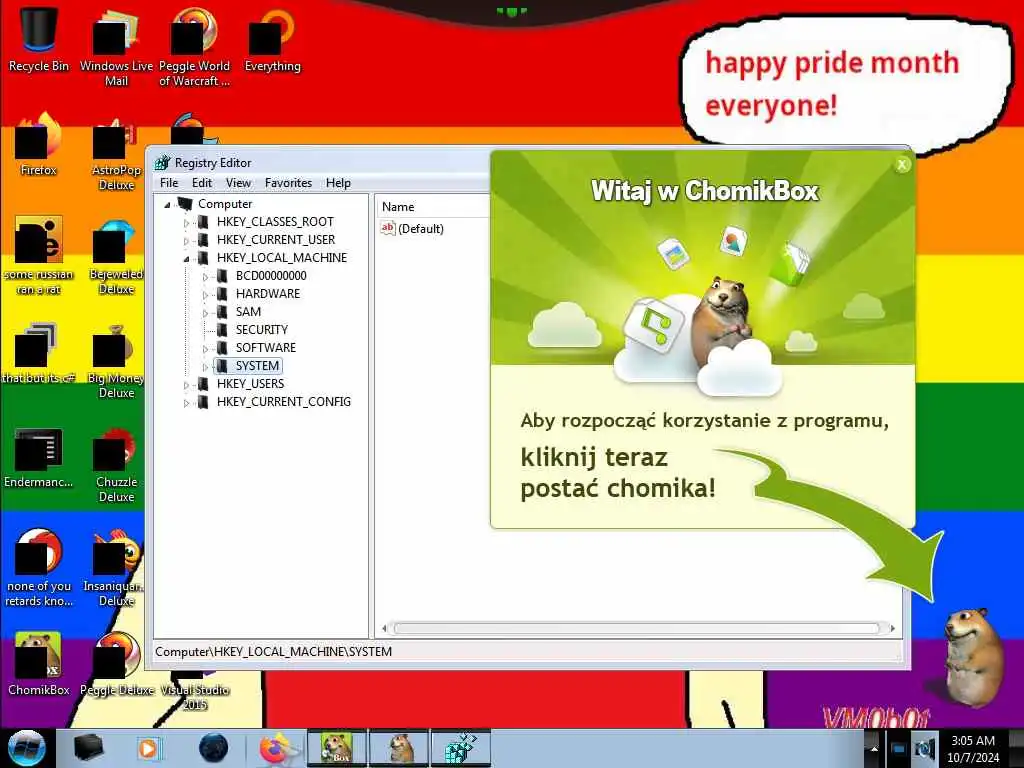
Task: Collapse the Computer root node
Action: (x=167, y=204)
